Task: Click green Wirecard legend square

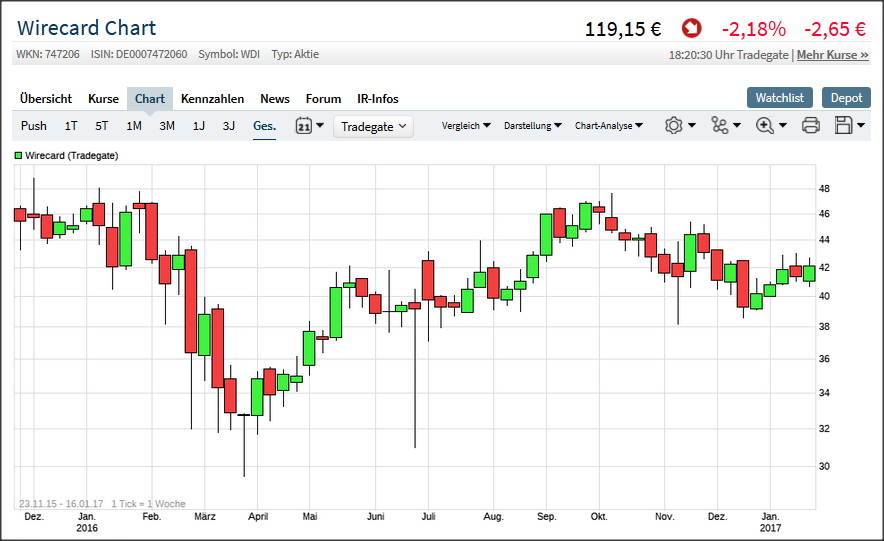Action: pyautogui.click(x=18, y=156)
